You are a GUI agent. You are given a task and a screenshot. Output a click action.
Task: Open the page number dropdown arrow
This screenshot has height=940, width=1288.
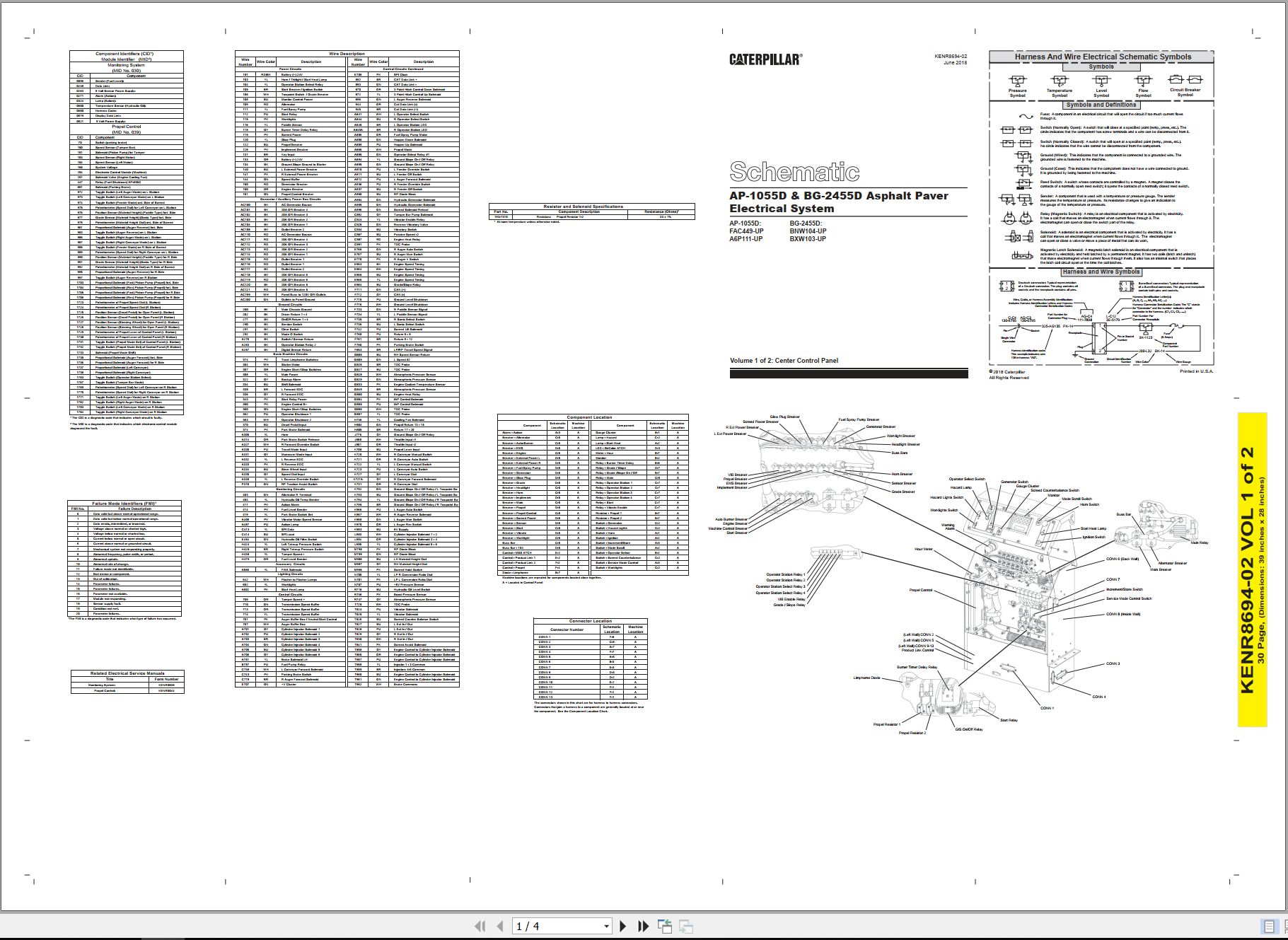pos(606,927)
